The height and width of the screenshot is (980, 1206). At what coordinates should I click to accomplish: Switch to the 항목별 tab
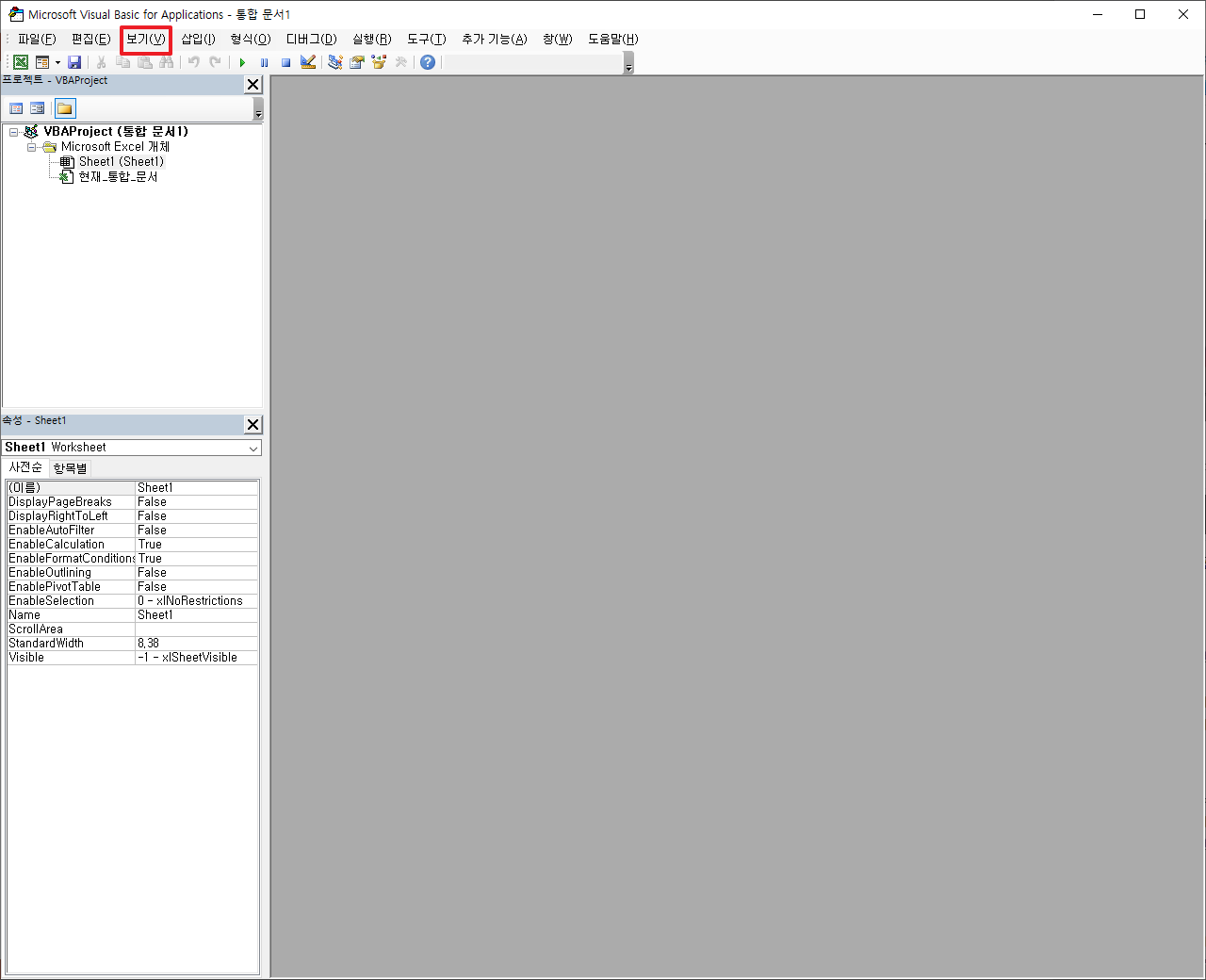point(70,468)
